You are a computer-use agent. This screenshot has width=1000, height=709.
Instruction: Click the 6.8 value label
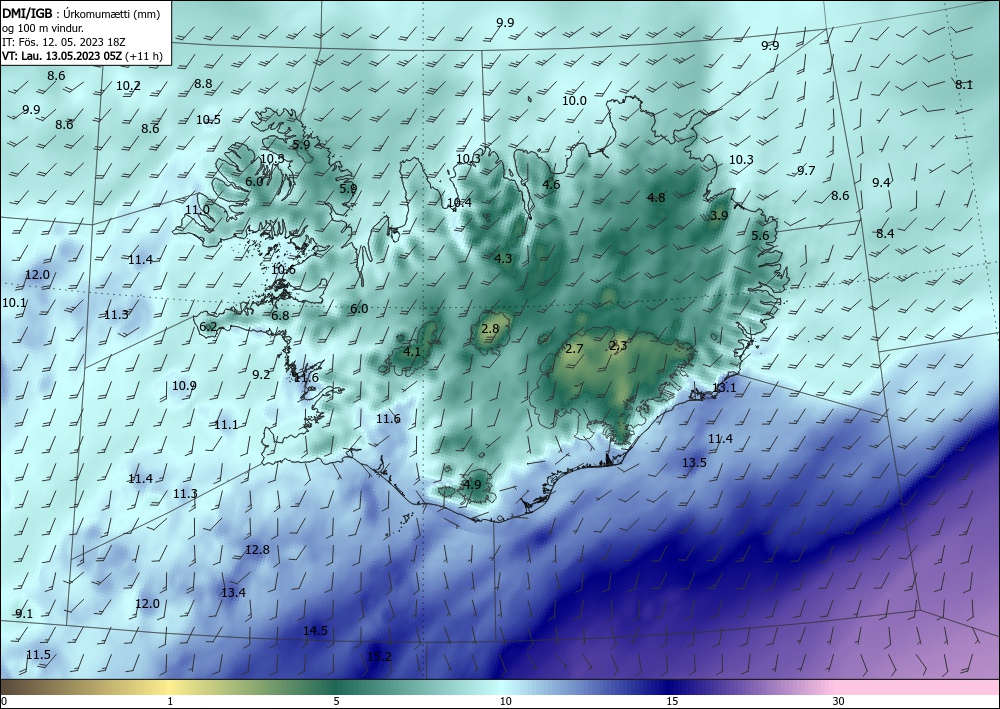[280, 316]
